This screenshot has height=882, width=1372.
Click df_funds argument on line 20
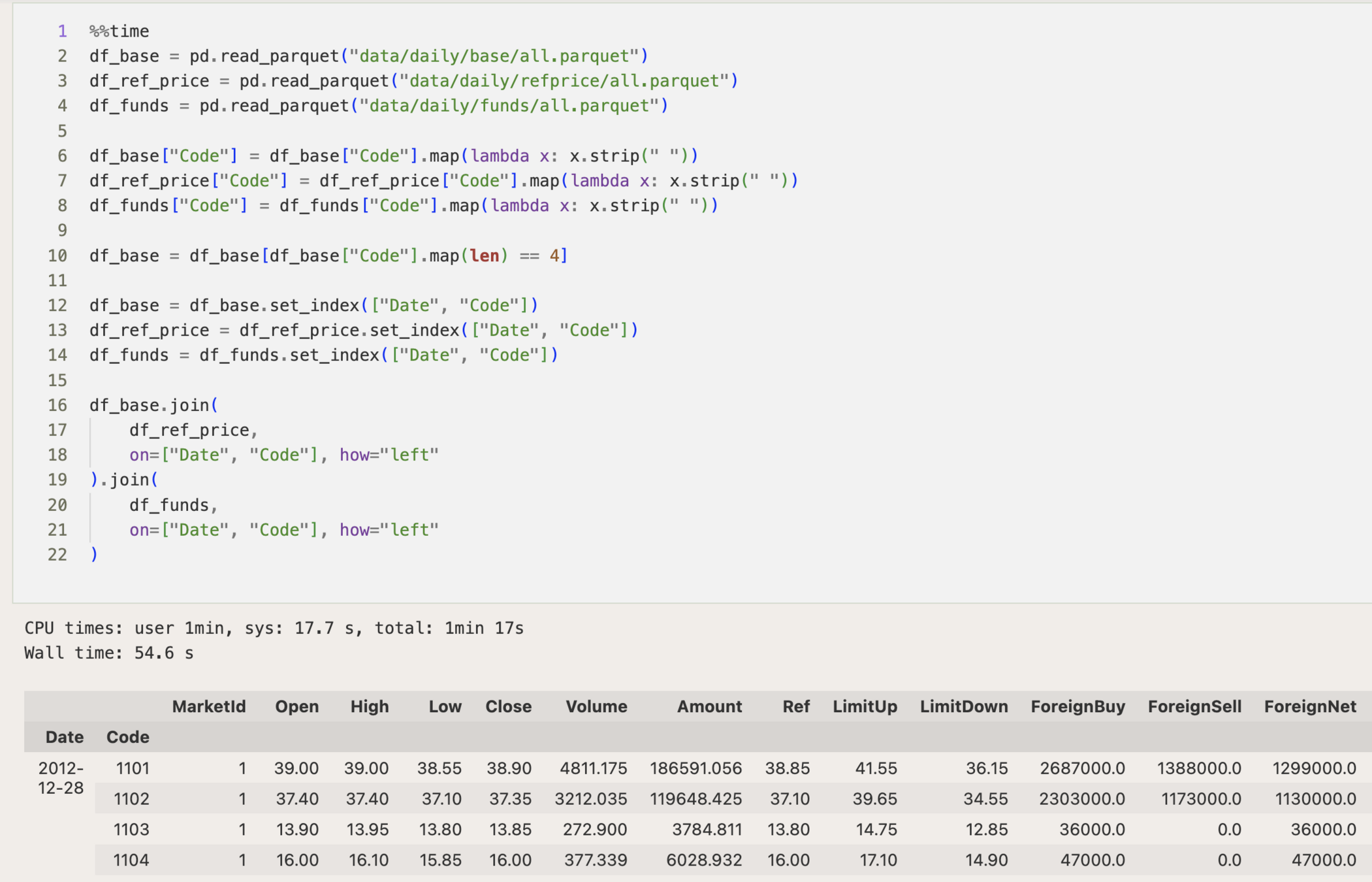click(168, 505)
